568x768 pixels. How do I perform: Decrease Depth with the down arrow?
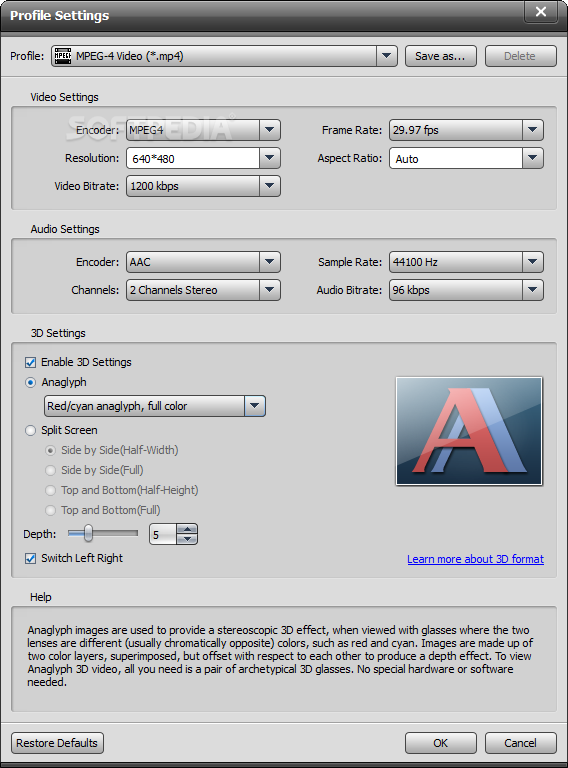click(187, 539)
